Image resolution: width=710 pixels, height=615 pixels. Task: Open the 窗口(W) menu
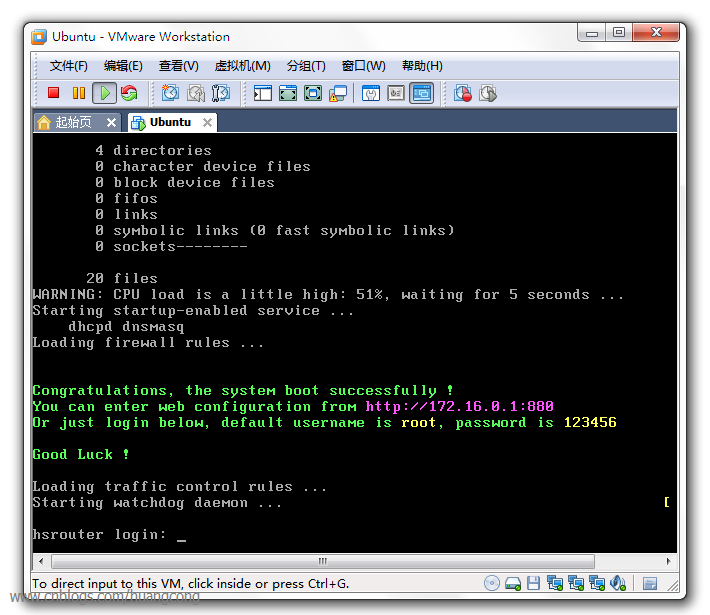(x=363, y=66)
